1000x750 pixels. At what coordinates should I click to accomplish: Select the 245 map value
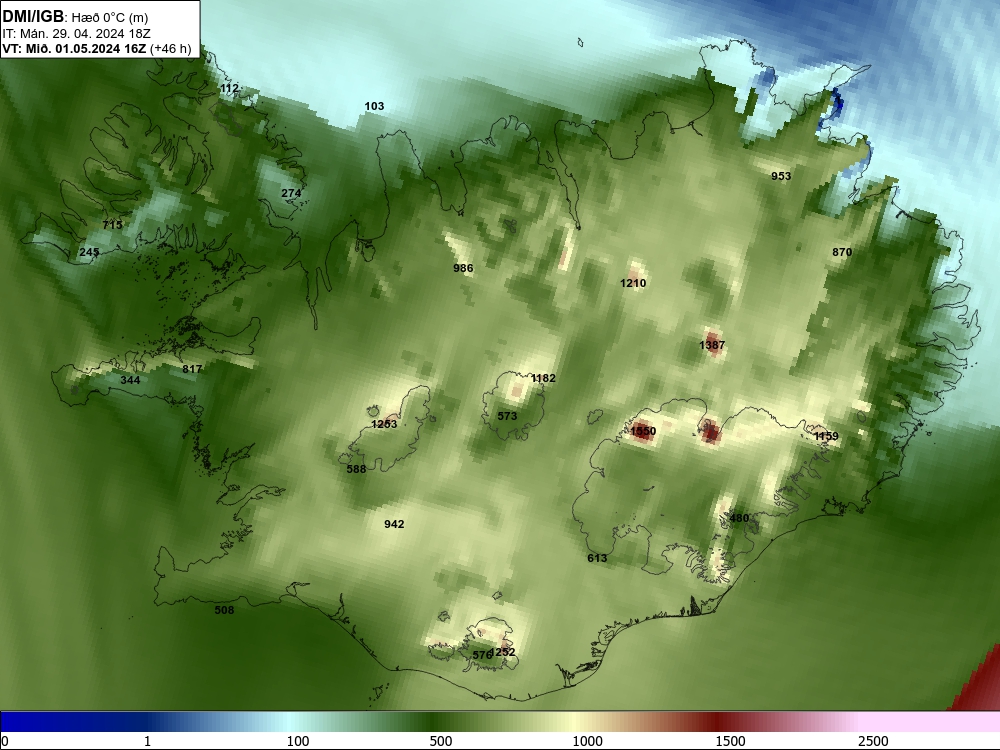(89, 253)
